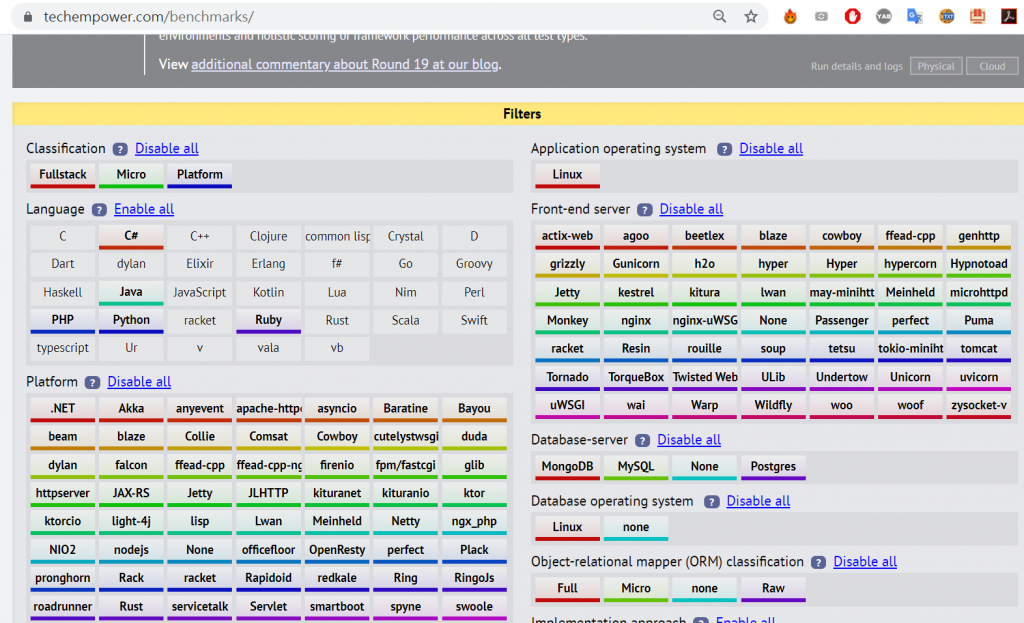The image size is (1024, 623).
Task: Toggle none under Database operating system
Action: coord(636,528)
